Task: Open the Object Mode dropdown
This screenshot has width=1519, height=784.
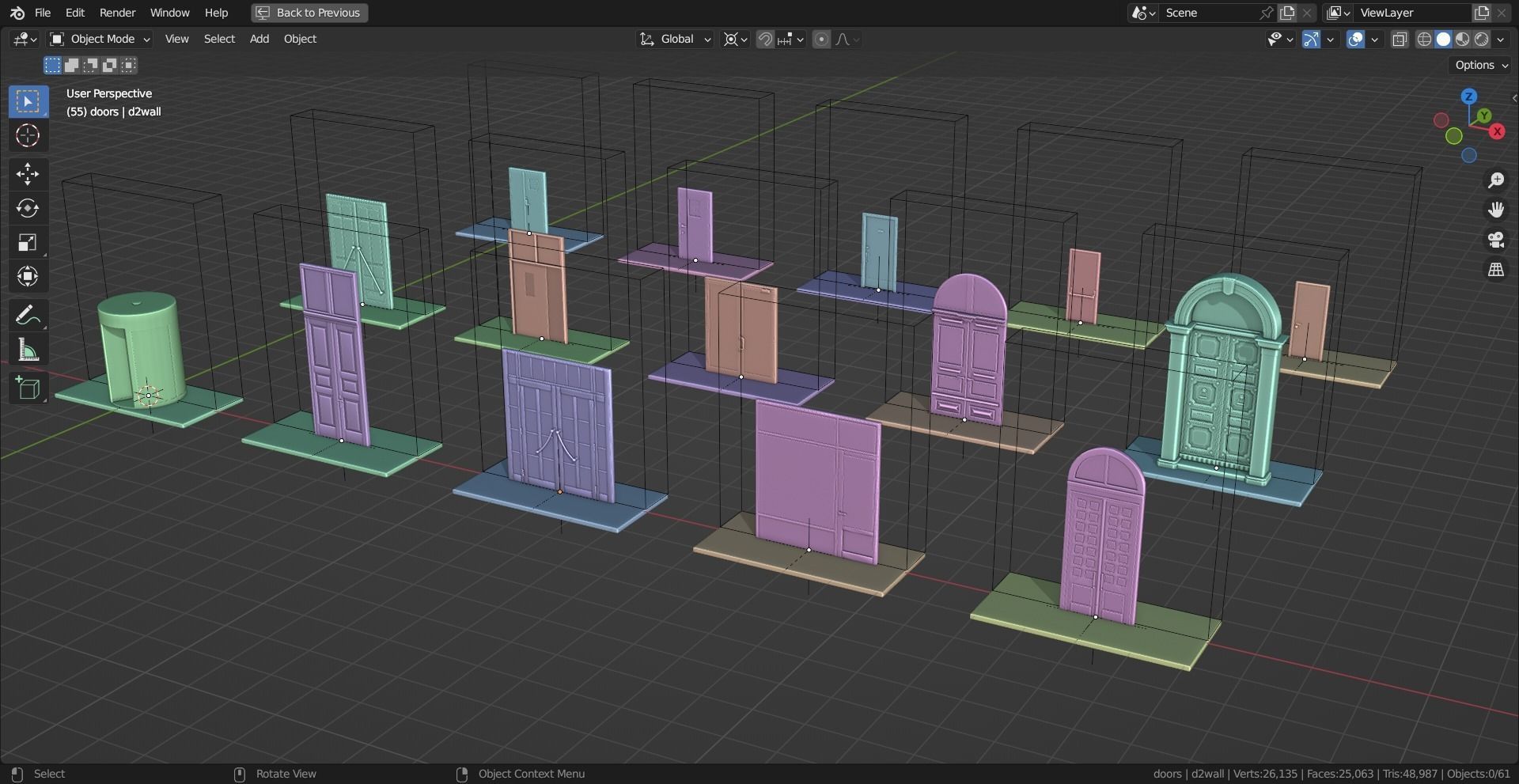Action: point(100,39)
